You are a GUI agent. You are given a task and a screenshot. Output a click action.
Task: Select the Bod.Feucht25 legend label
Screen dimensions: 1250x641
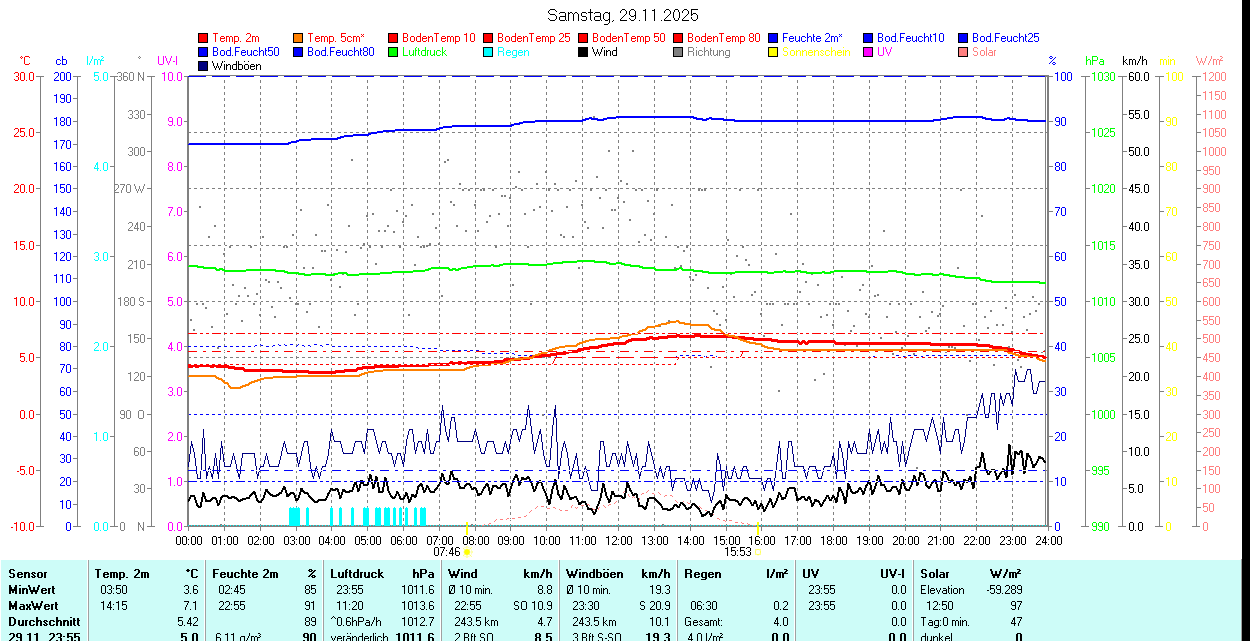pyautogui.click(x=1005, y=38)
